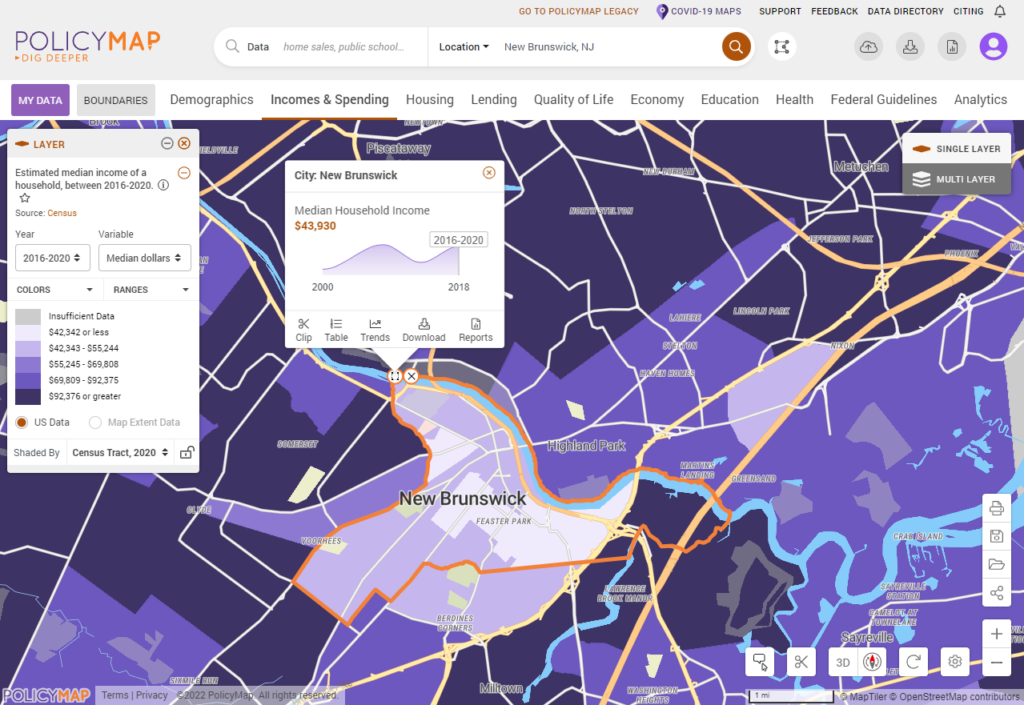Open Table in the popup
Screen dimensions: 1024x705
[x=336, y=330]
